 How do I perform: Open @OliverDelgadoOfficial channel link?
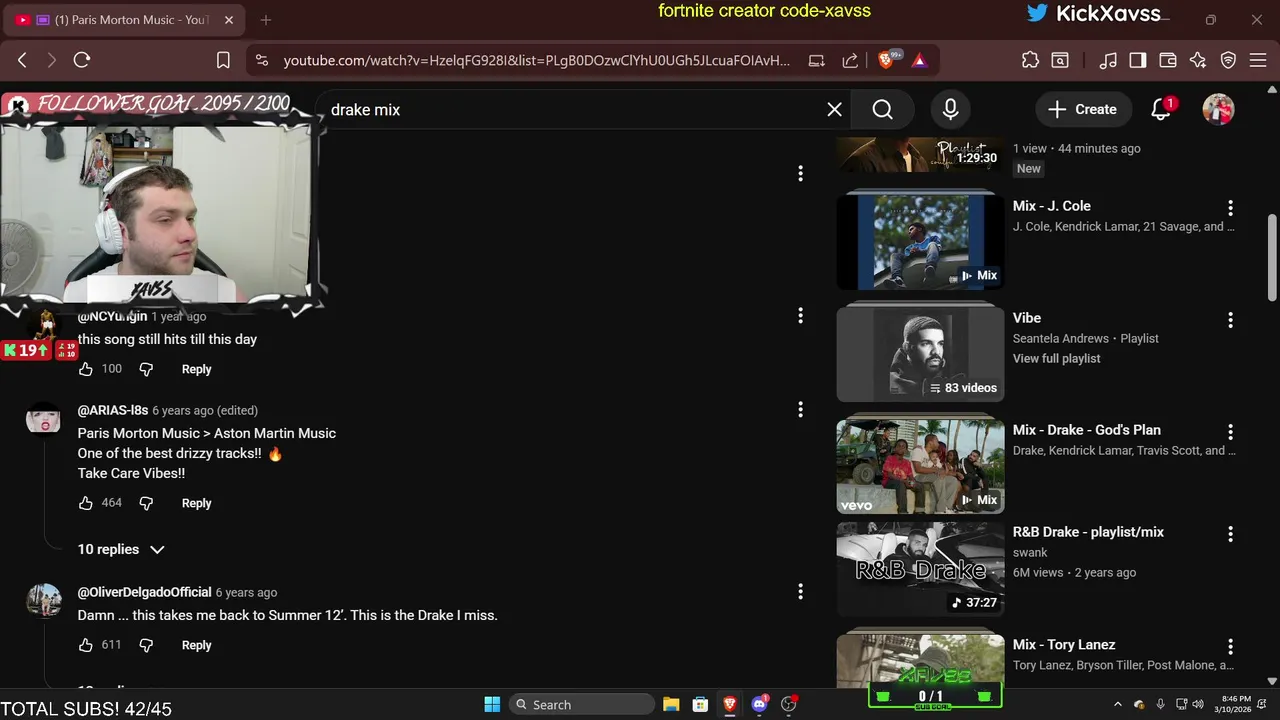point(145,592)
